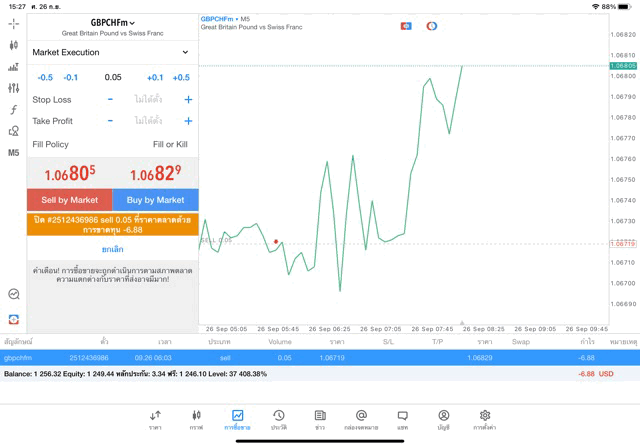Click the M5 timeframe selector
Screen dimensions: 640x447
(13, 153)
